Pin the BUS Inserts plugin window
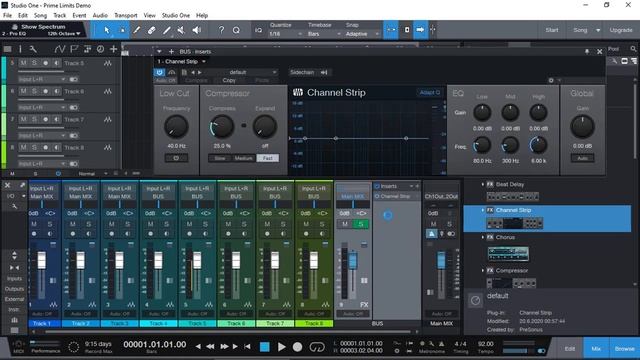This screenshot has height=360, width=640. point(587,51)
